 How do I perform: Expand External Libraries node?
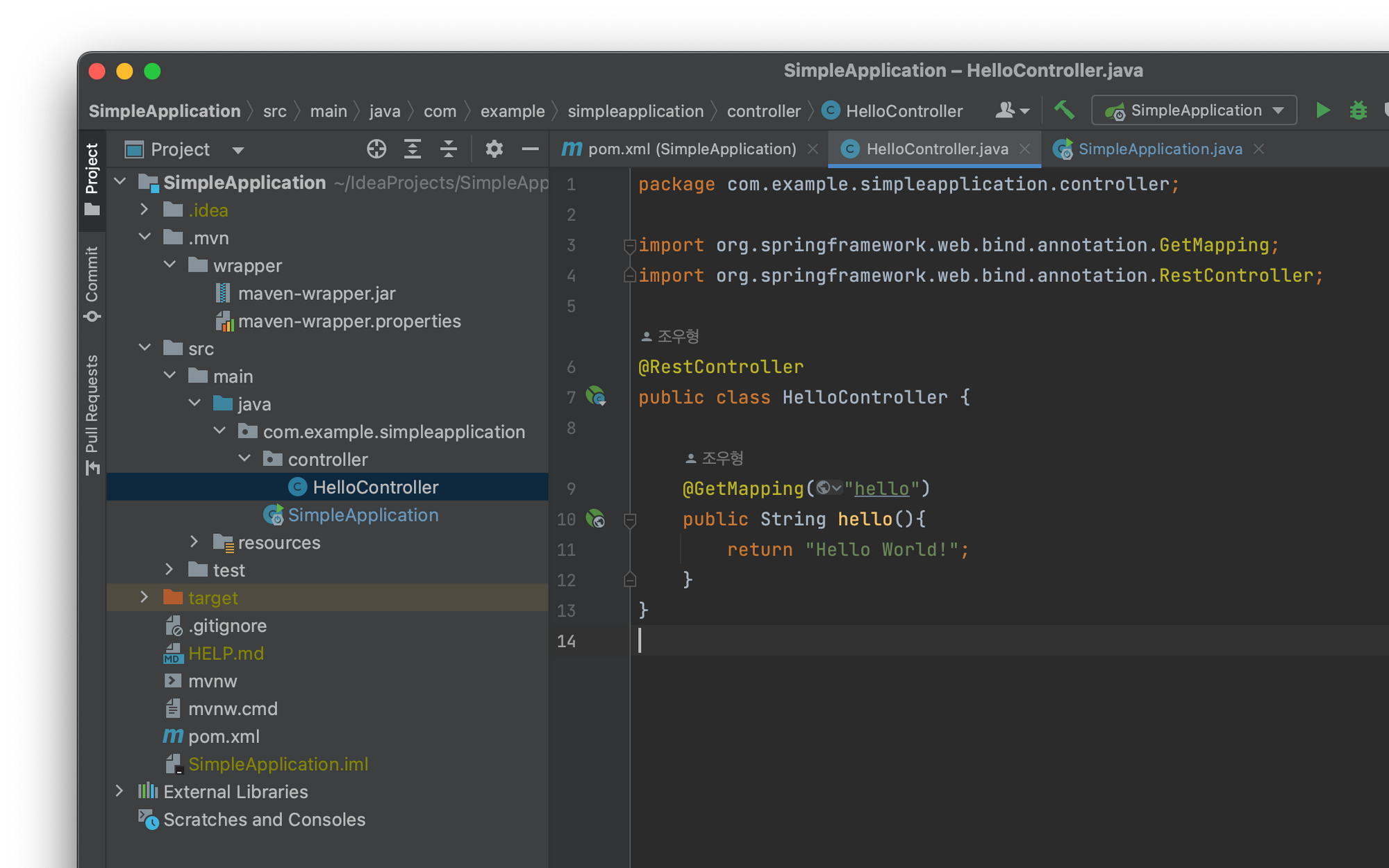(119, 791)
